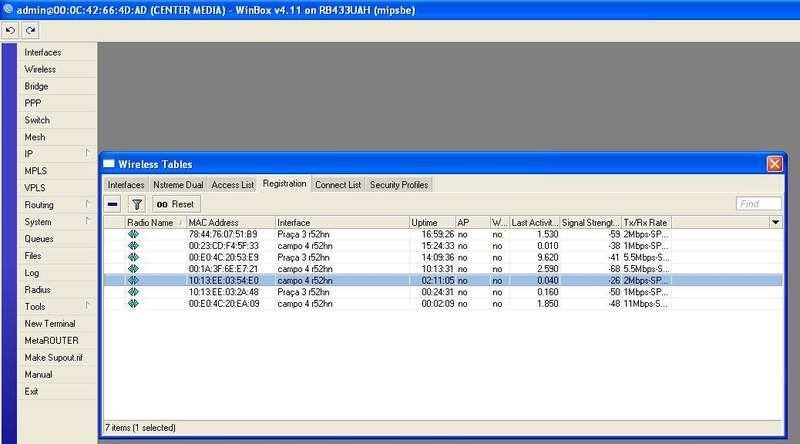Click the client icon for 10:13:EE:03:2A:48
This screenshot has height=444, width=800.
[x=133, y=292]
